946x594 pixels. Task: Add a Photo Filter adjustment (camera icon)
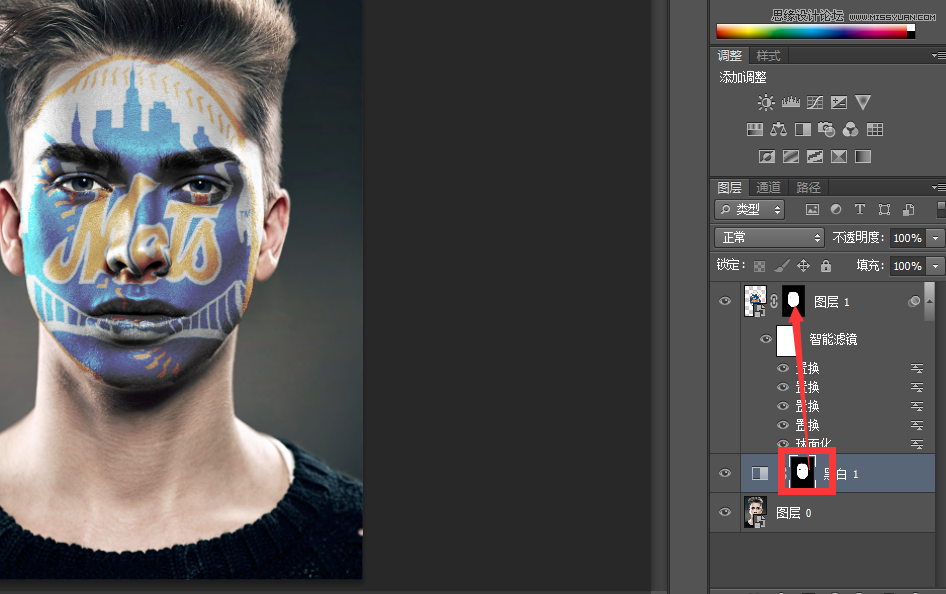coord(827,129)
